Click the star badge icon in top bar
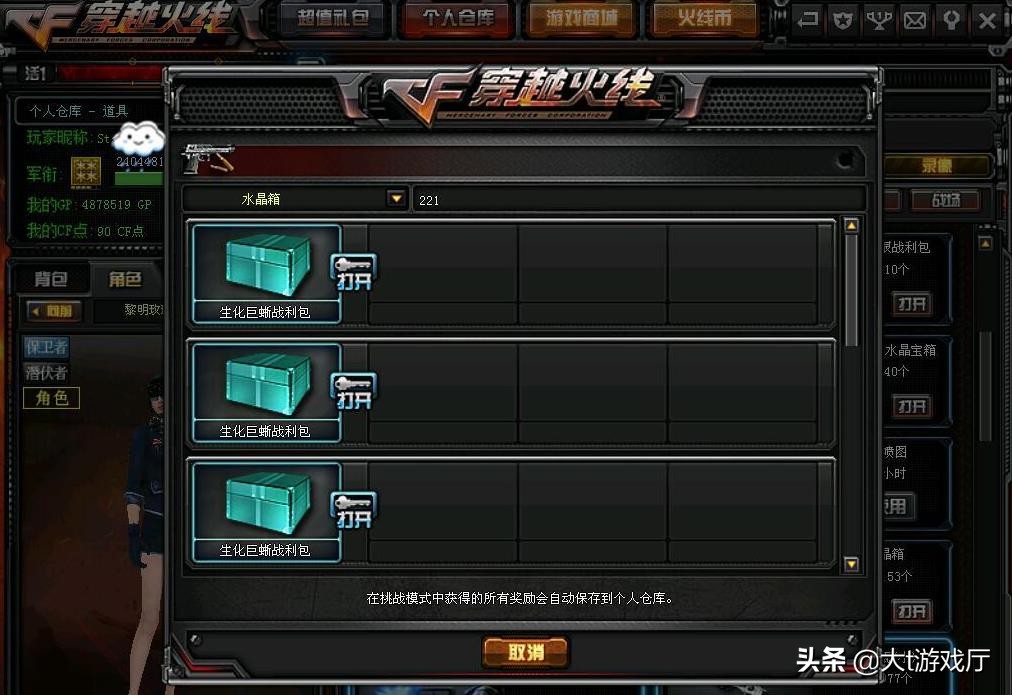 (x=843, y=21)
